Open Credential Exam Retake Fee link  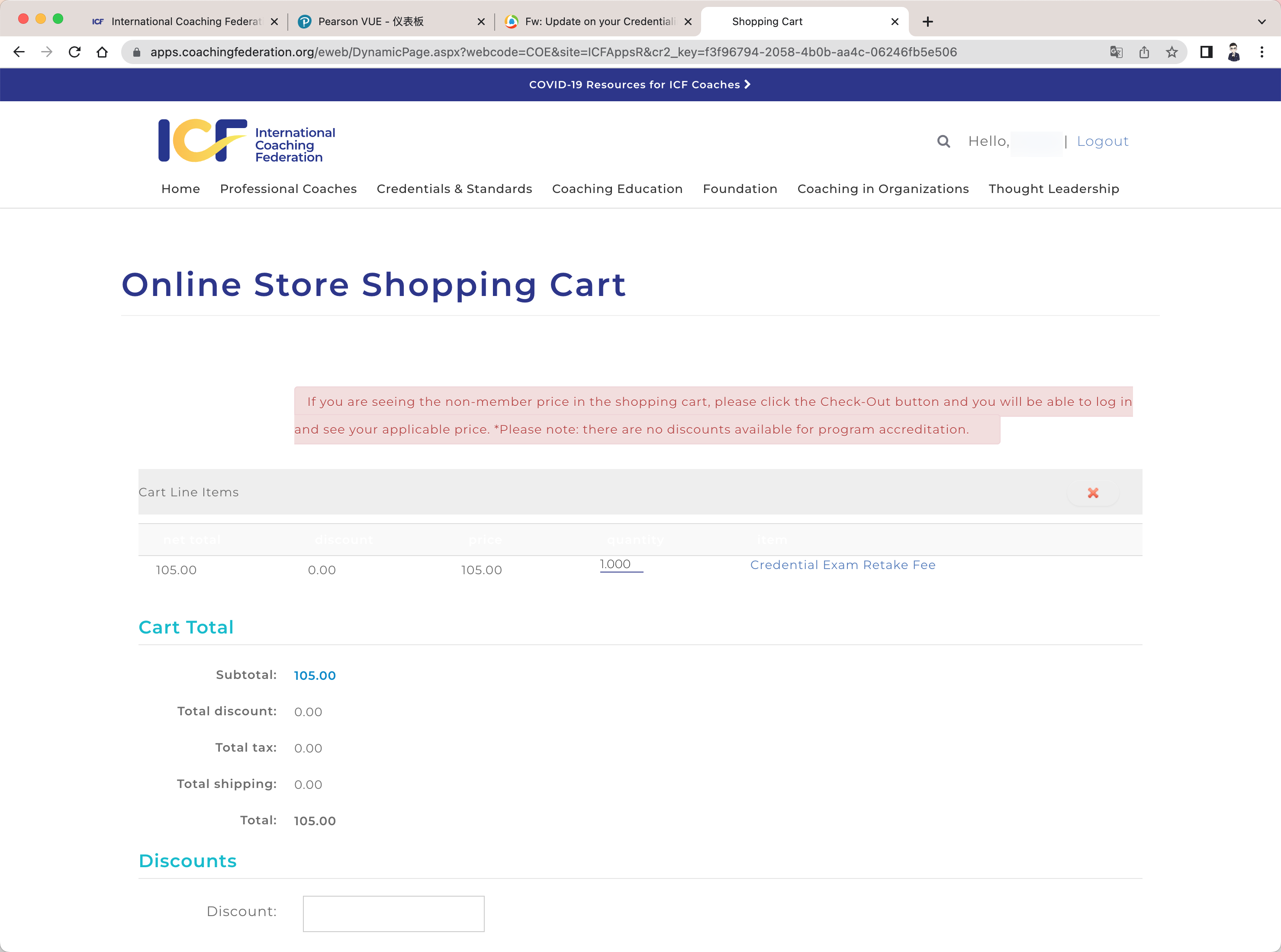[843, 565]
